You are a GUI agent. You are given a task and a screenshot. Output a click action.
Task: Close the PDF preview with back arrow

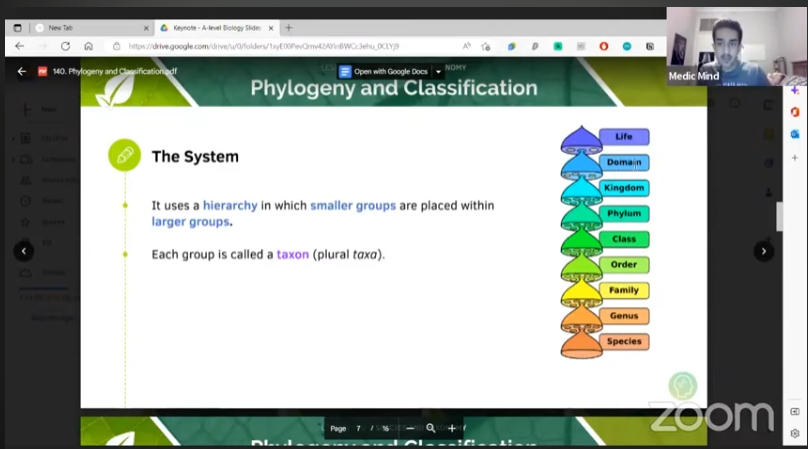click(22, 71)
